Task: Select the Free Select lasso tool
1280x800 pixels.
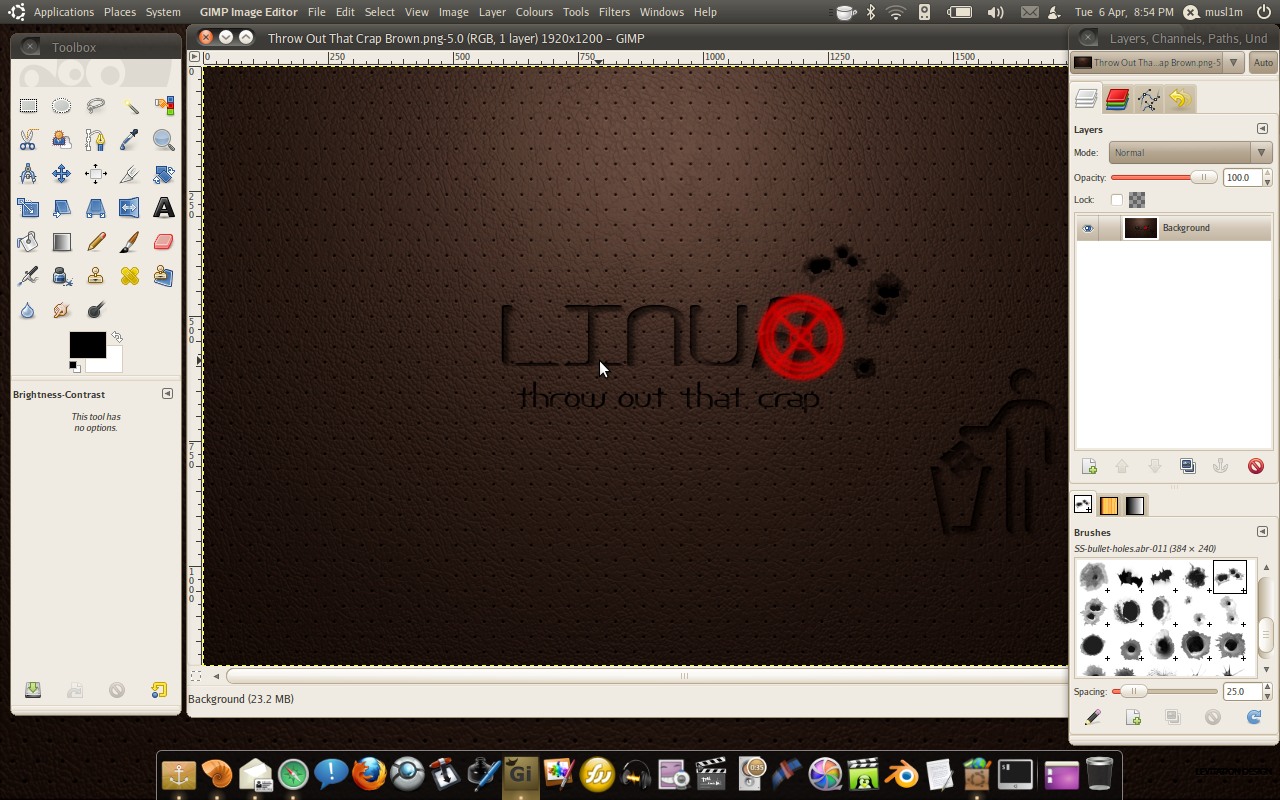Action: [96, 105]
